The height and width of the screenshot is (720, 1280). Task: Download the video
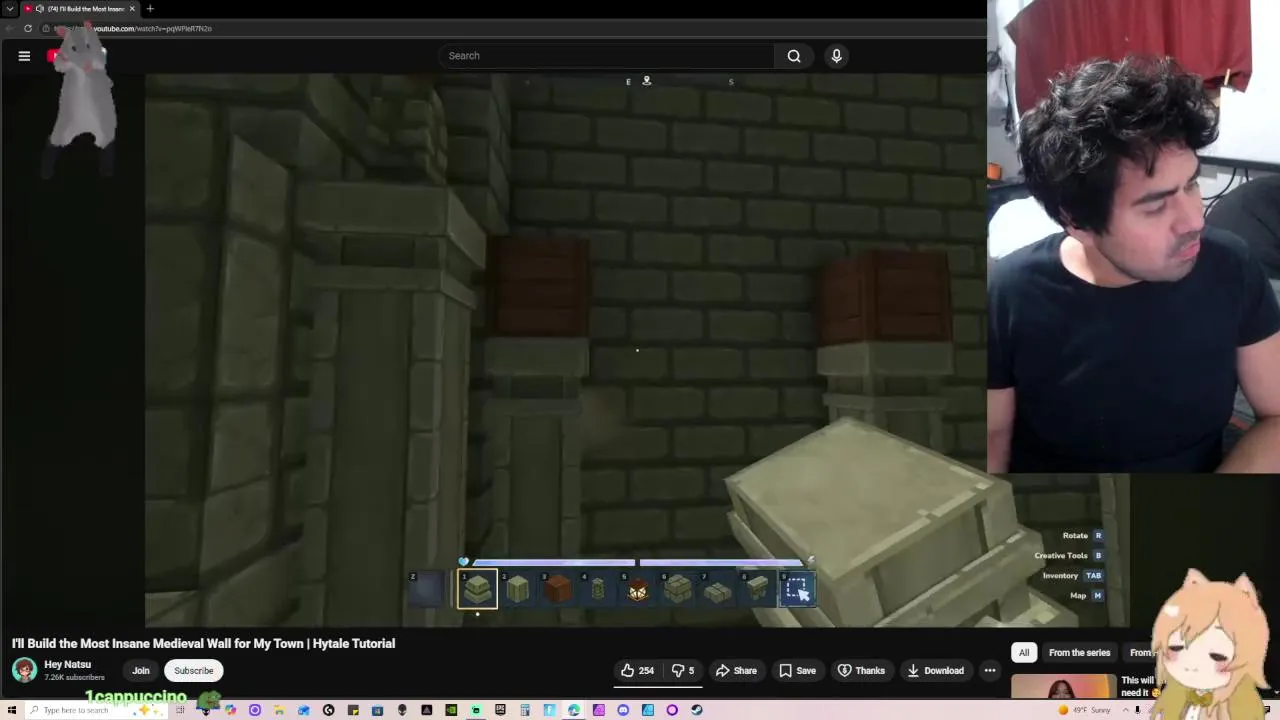pyautogui.click(x=935, y=671)
